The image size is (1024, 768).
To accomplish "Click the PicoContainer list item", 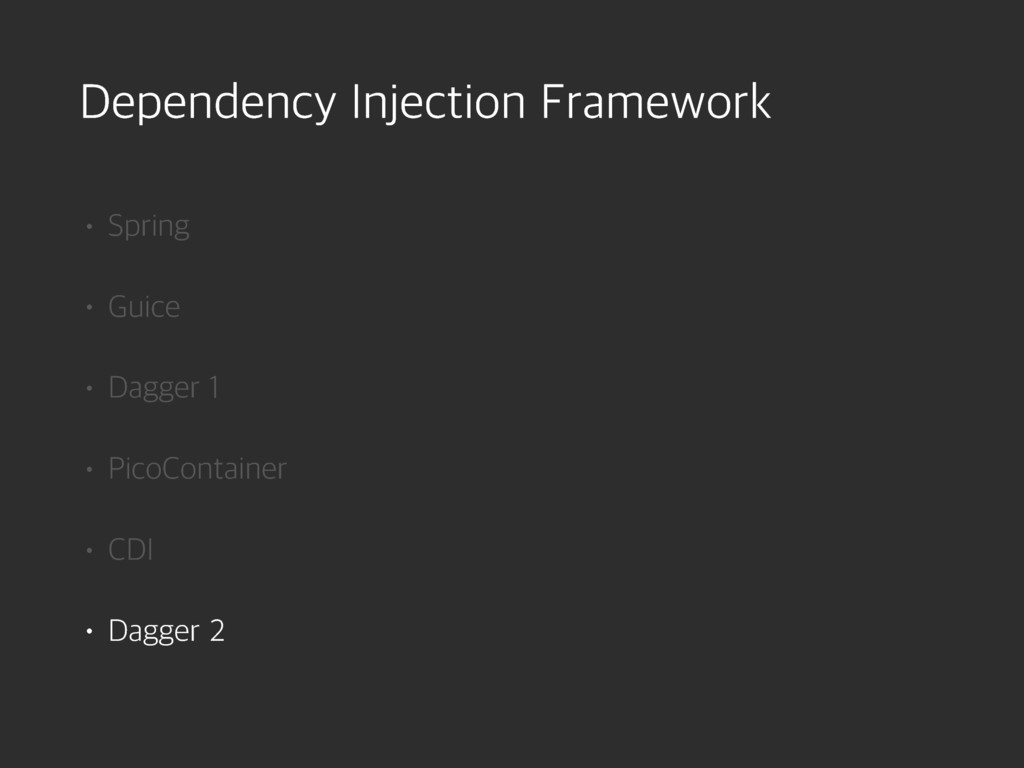I will point(197,468).
